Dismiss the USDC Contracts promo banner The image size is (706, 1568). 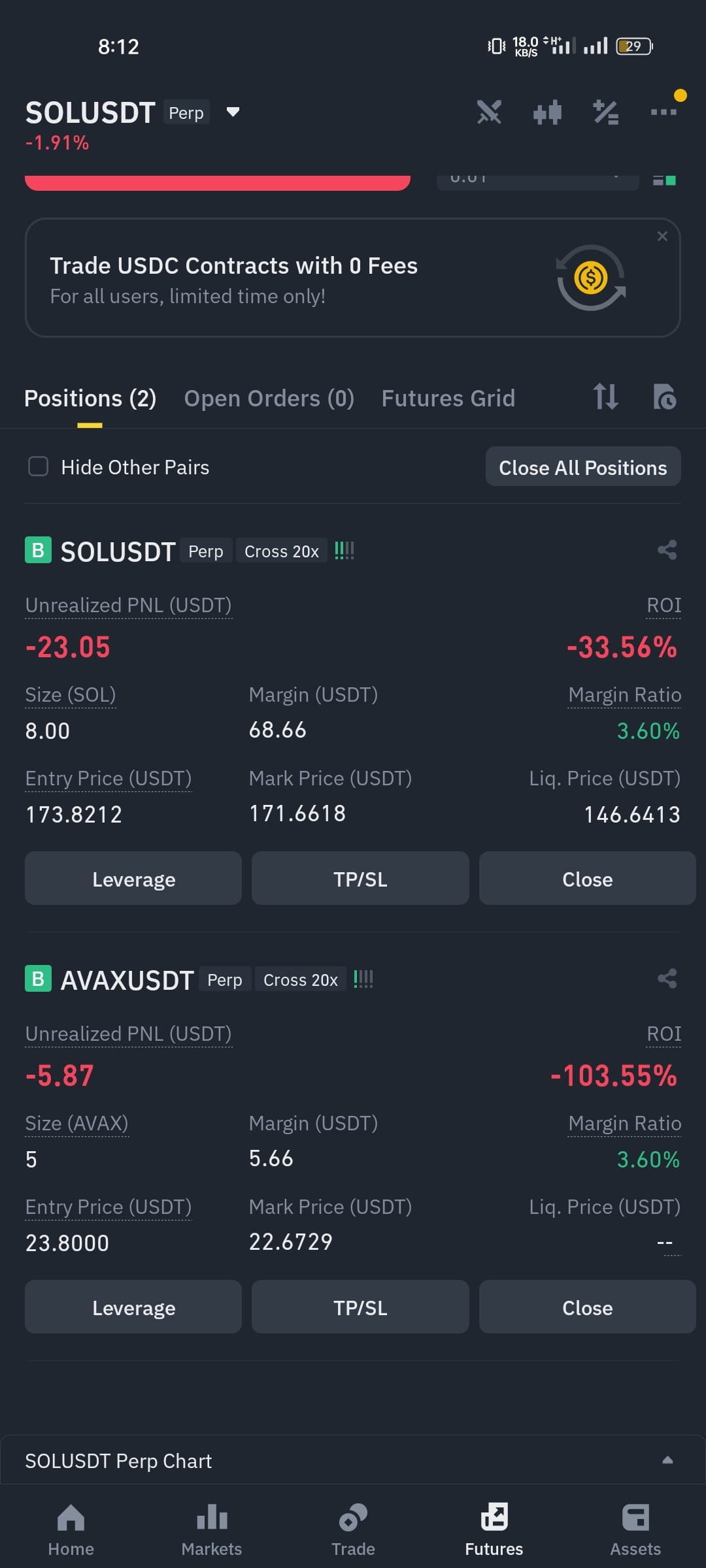[662, 237]
